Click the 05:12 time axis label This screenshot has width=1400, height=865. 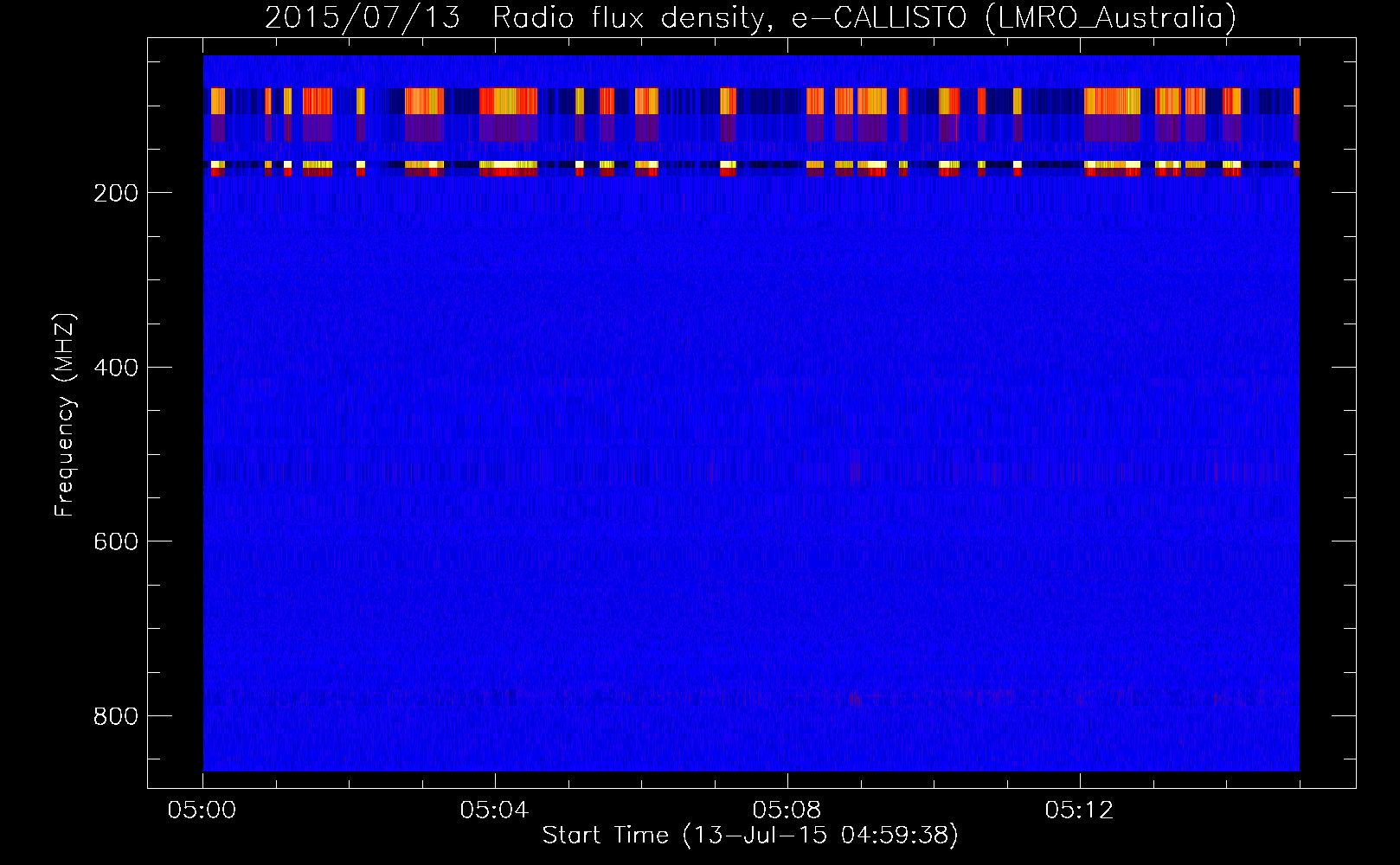coord(1079,810)
